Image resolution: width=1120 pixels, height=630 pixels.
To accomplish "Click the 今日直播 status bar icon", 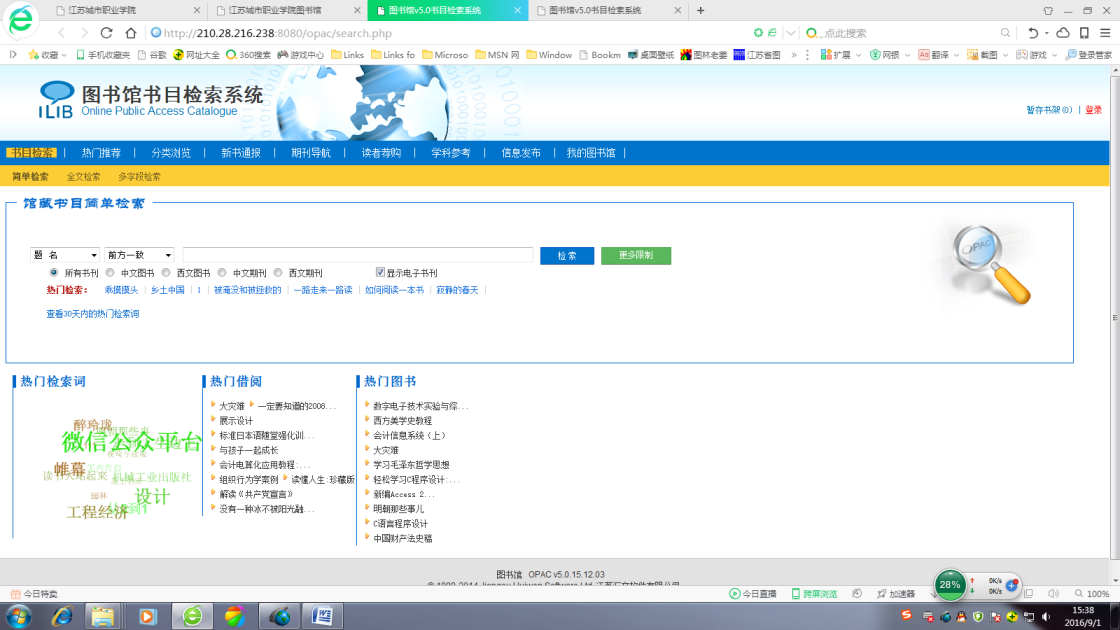I will [x=753, y=594].
